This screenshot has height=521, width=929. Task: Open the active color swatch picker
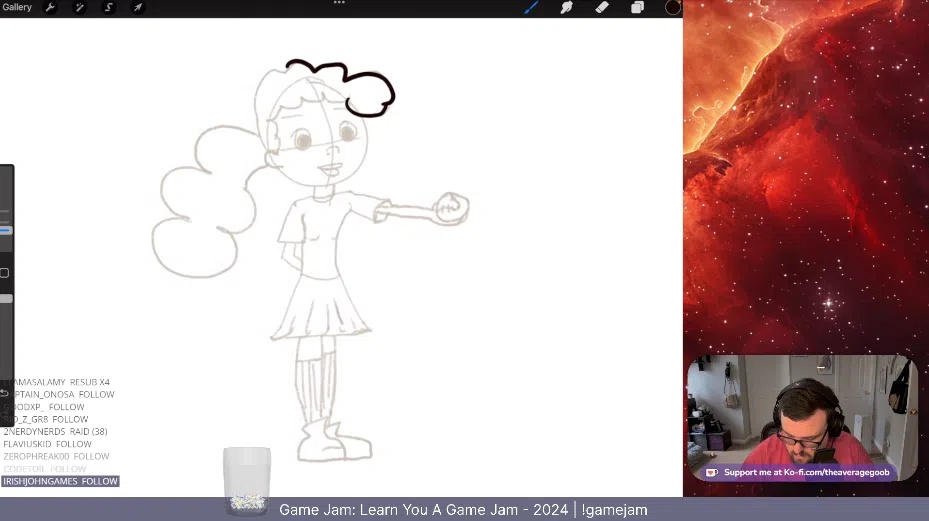click(x=672, y=8)
